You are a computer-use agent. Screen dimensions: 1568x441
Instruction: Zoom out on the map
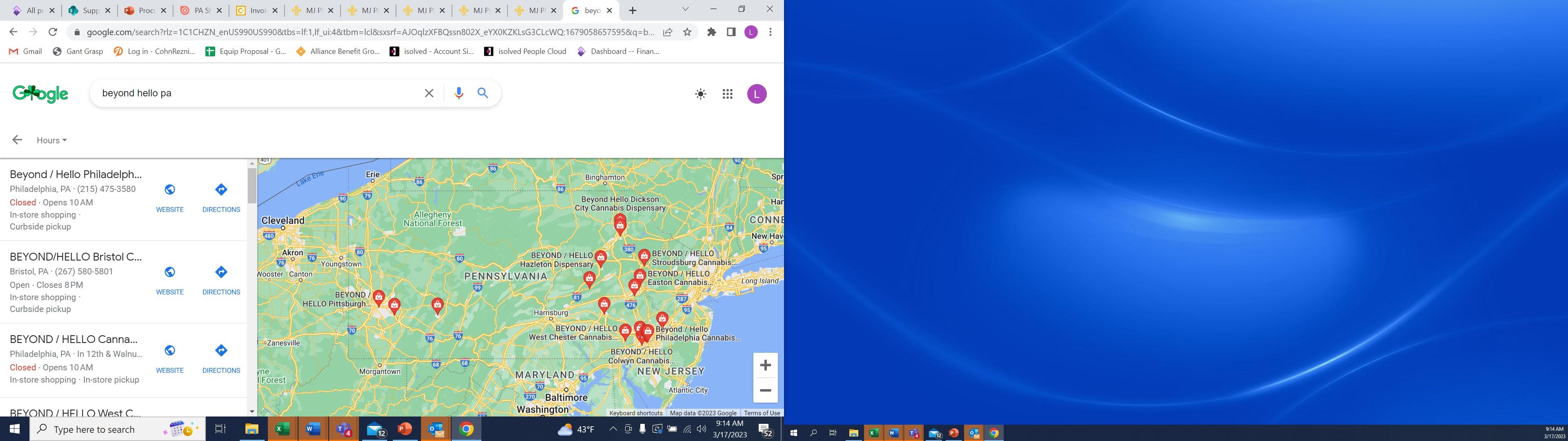tap(765, 390)
